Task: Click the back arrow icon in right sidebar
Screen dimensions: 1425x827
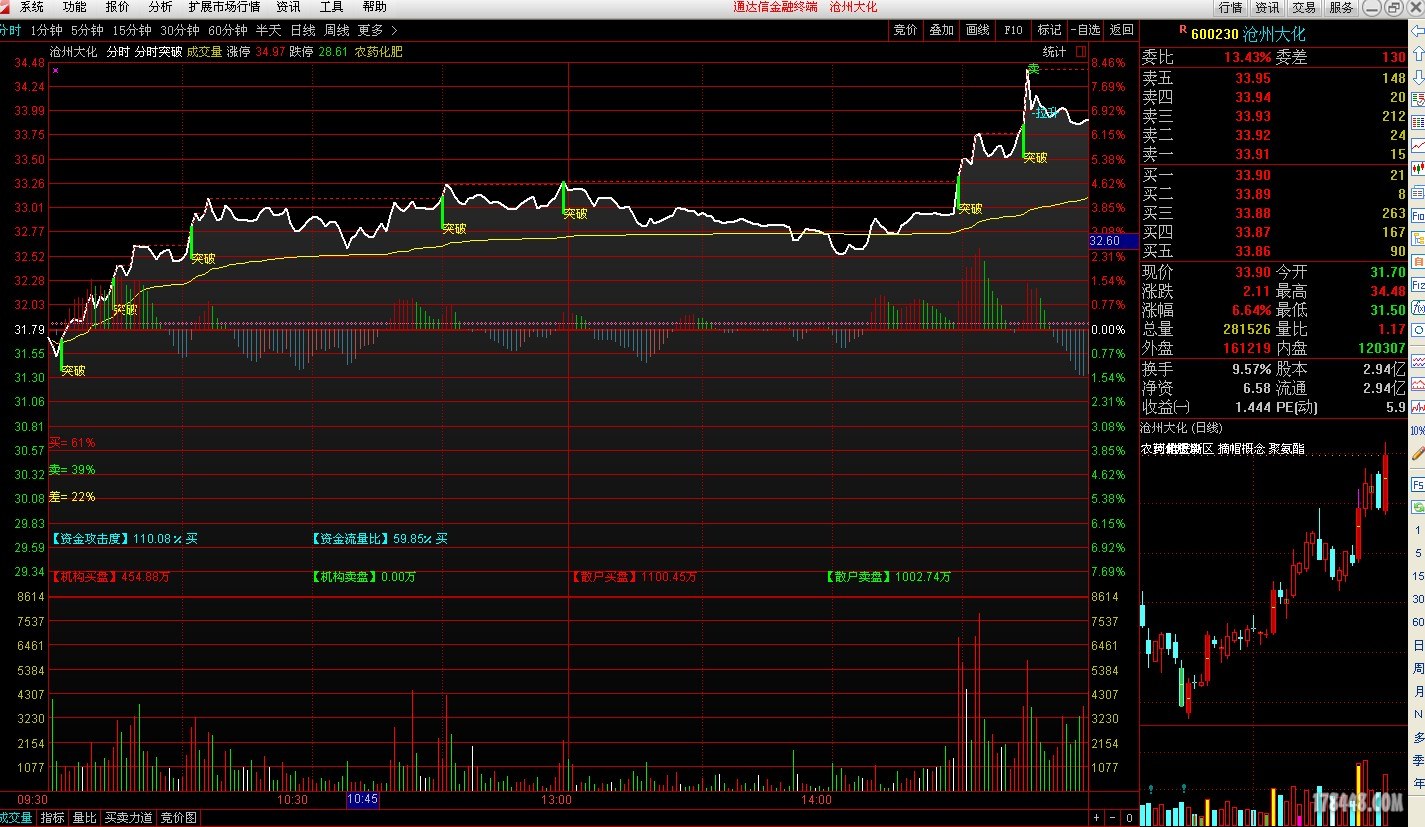Action: point(1417,30)
